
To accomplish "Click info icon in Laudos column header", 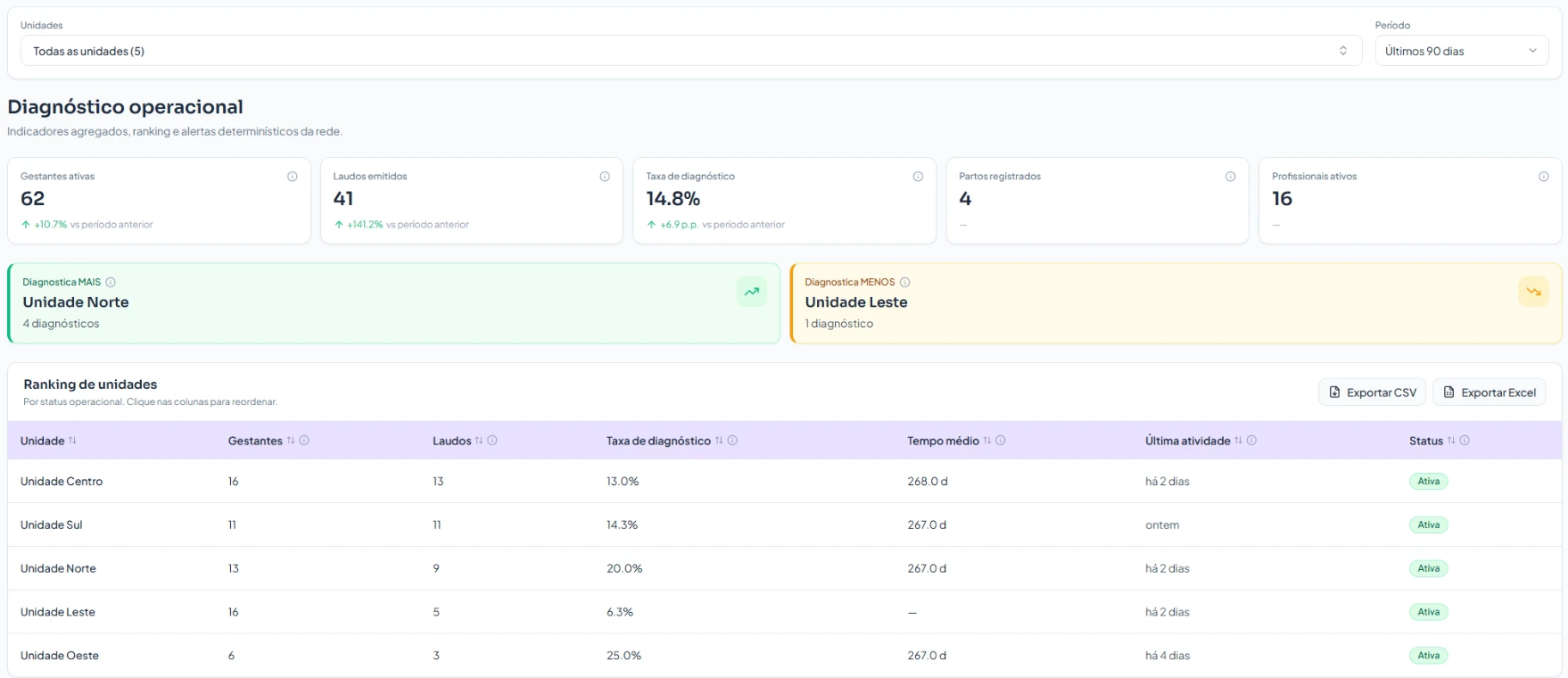I will (x=492, y=441).
